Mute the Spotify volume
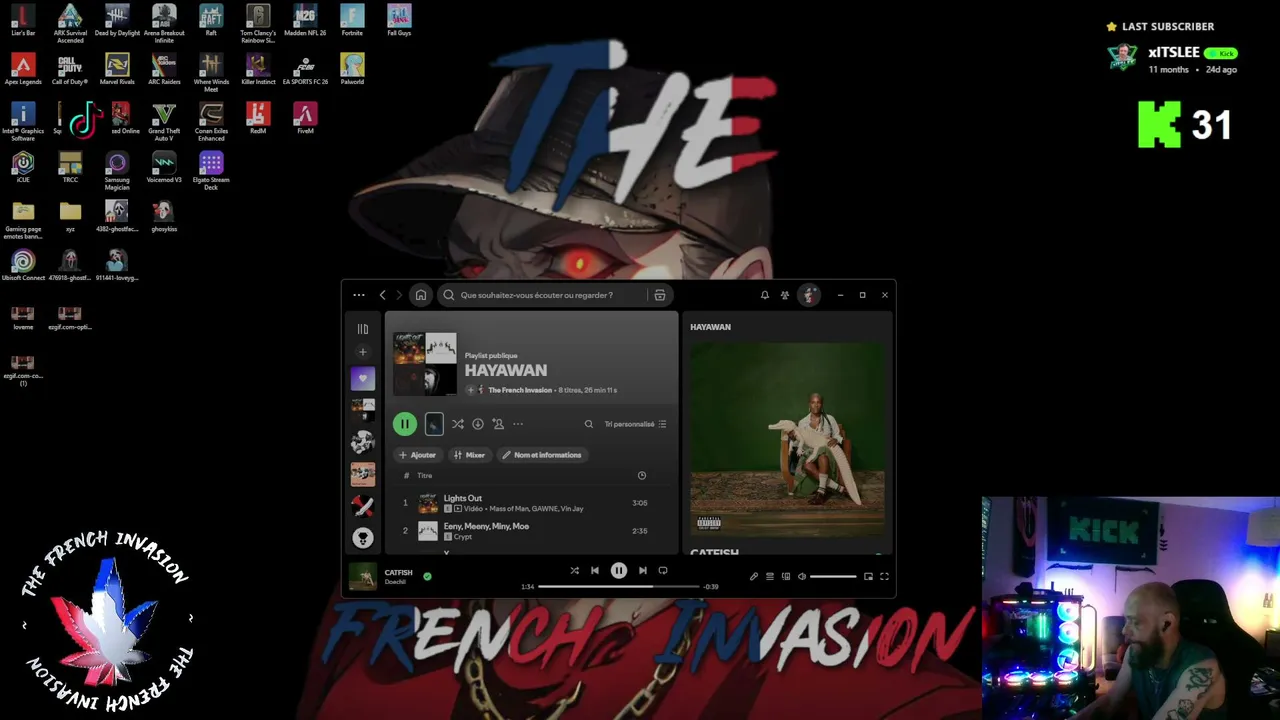The image size is (1280, 720). [802, 577]
